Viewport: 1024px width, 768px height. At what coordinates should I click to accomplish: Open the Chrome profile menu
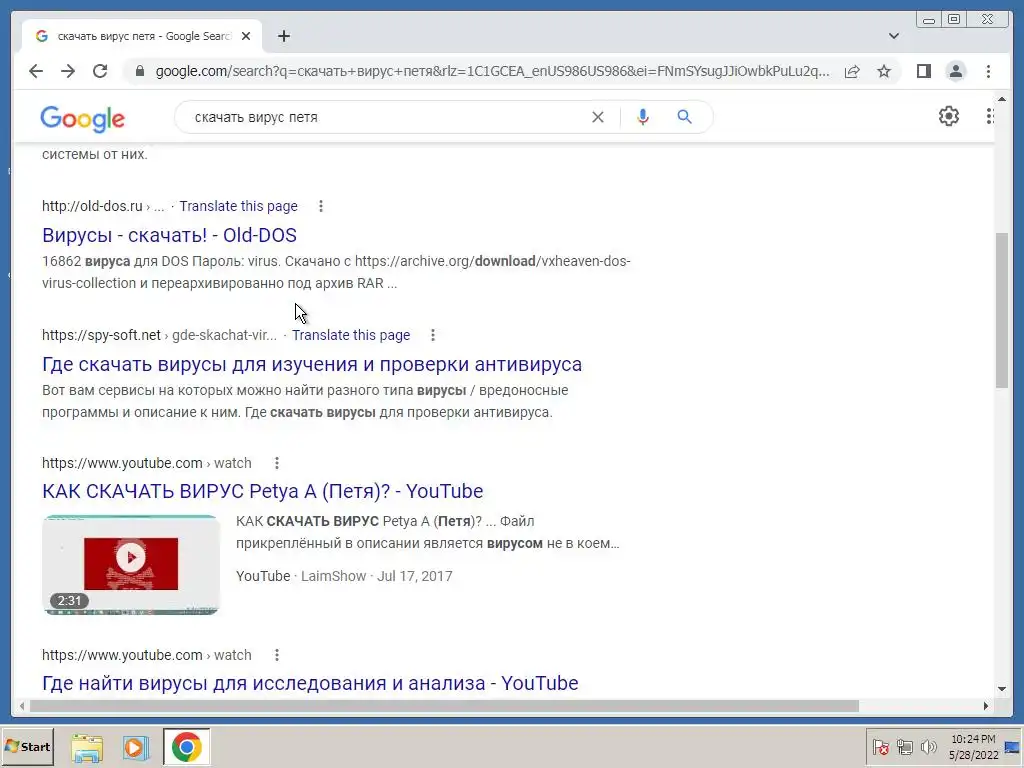955,71
